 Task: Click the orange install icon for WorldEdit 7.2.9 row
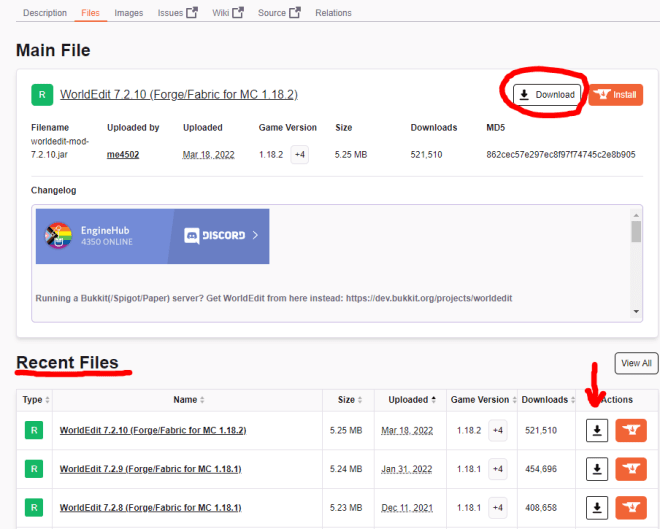(631, 469)
